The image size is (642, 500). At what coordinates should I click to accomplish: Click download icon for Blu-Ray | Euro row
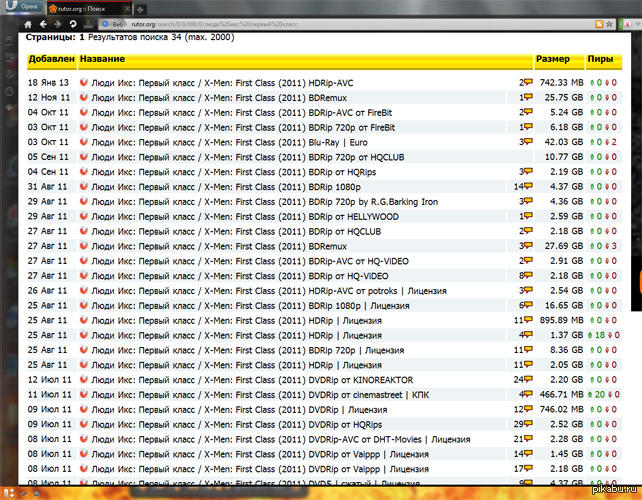coord(84,142)
